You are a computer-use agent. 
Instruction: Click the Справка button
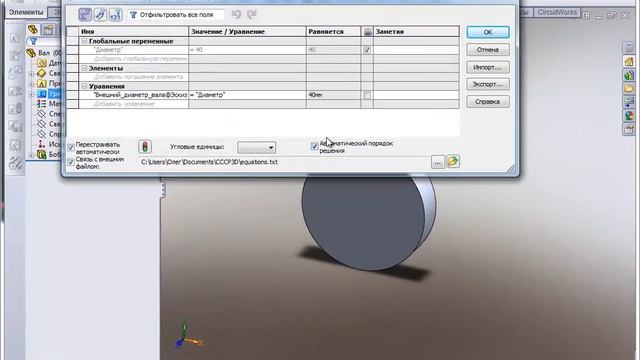click(x=488, y=102)
